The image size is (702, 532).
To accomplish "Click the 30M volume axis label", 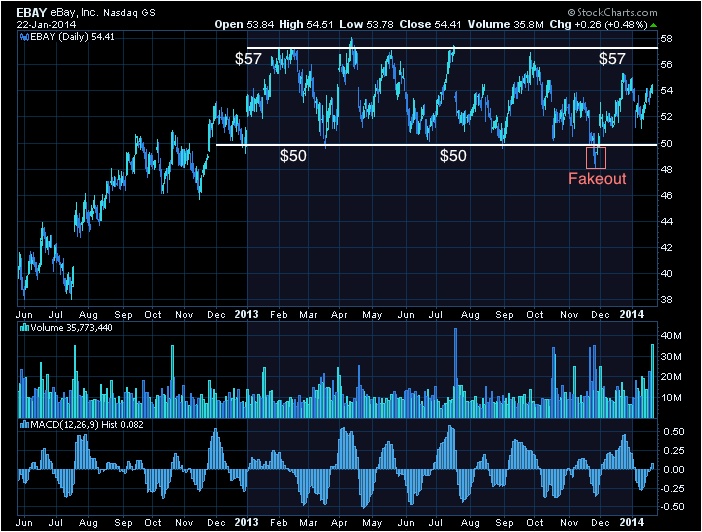I will (671, 357).
